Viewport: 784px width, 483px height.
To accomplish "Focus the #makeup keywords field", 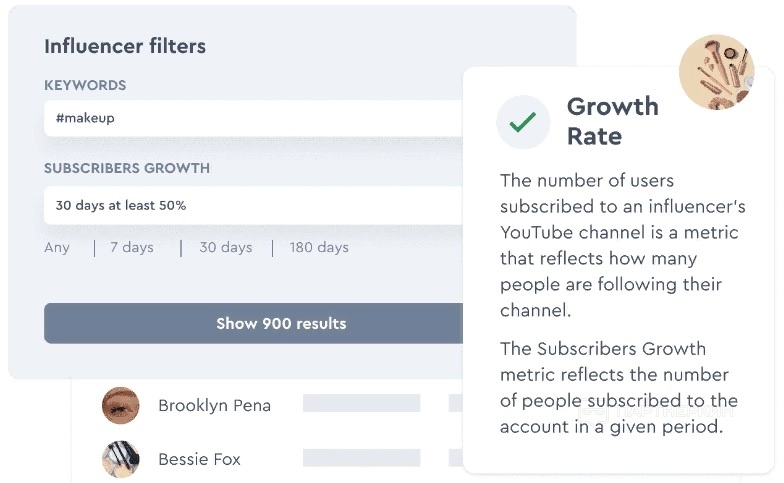I will pyautogui.click(x=250, y=118).
